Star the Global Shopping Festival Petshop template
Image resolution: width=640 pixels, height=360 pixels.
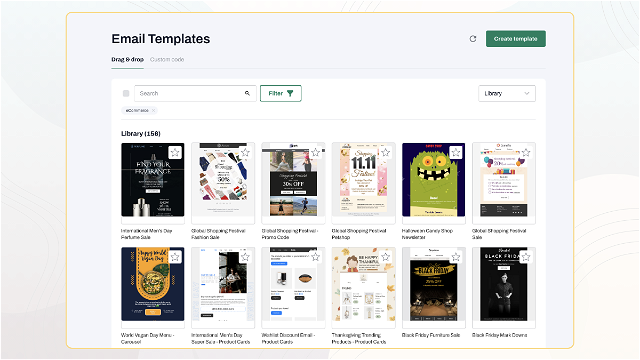coord(386,152)
